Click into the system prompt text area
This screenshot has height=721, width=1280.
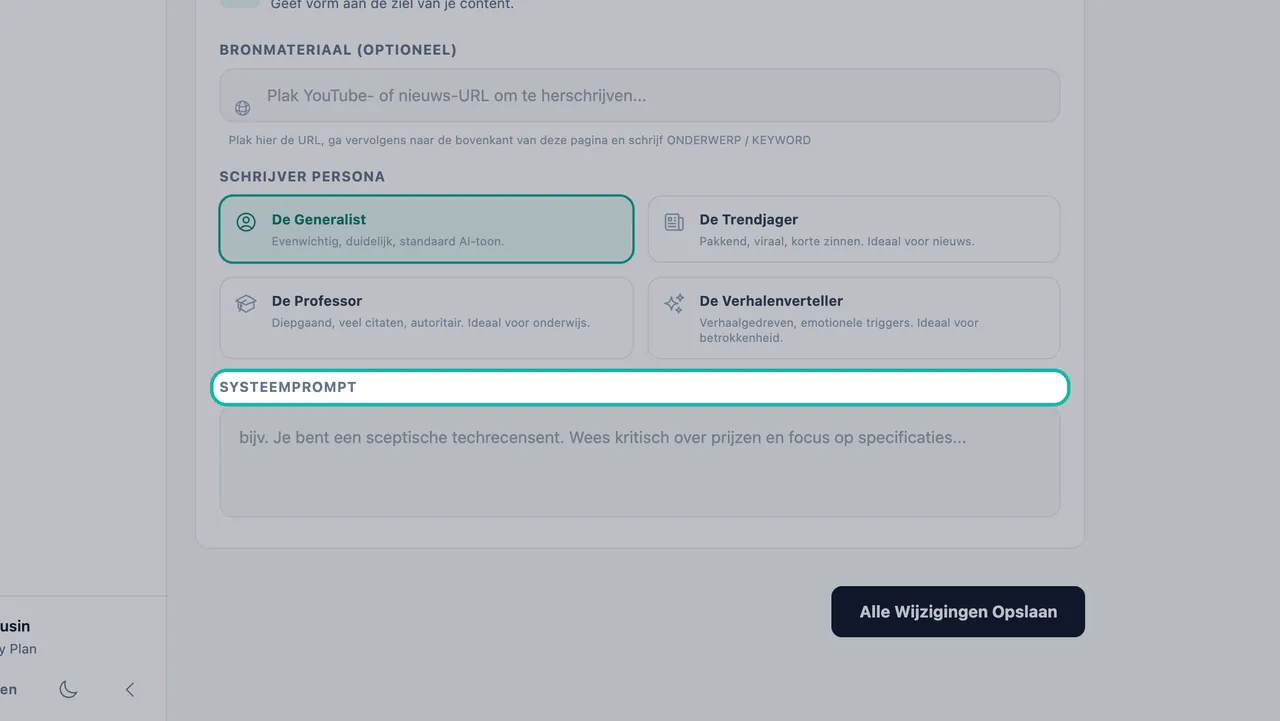coord(640,462)
